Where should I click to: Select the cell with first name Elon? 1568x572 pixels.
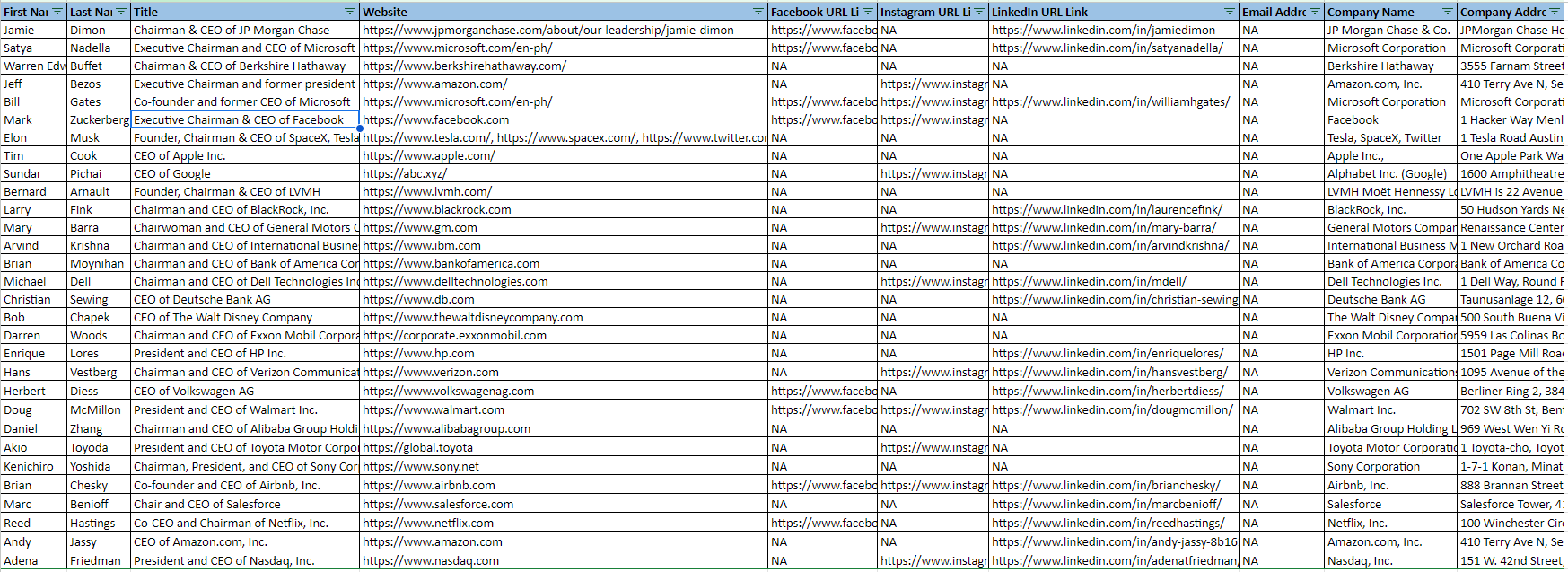pyautogui.click(x=34, y=137)
